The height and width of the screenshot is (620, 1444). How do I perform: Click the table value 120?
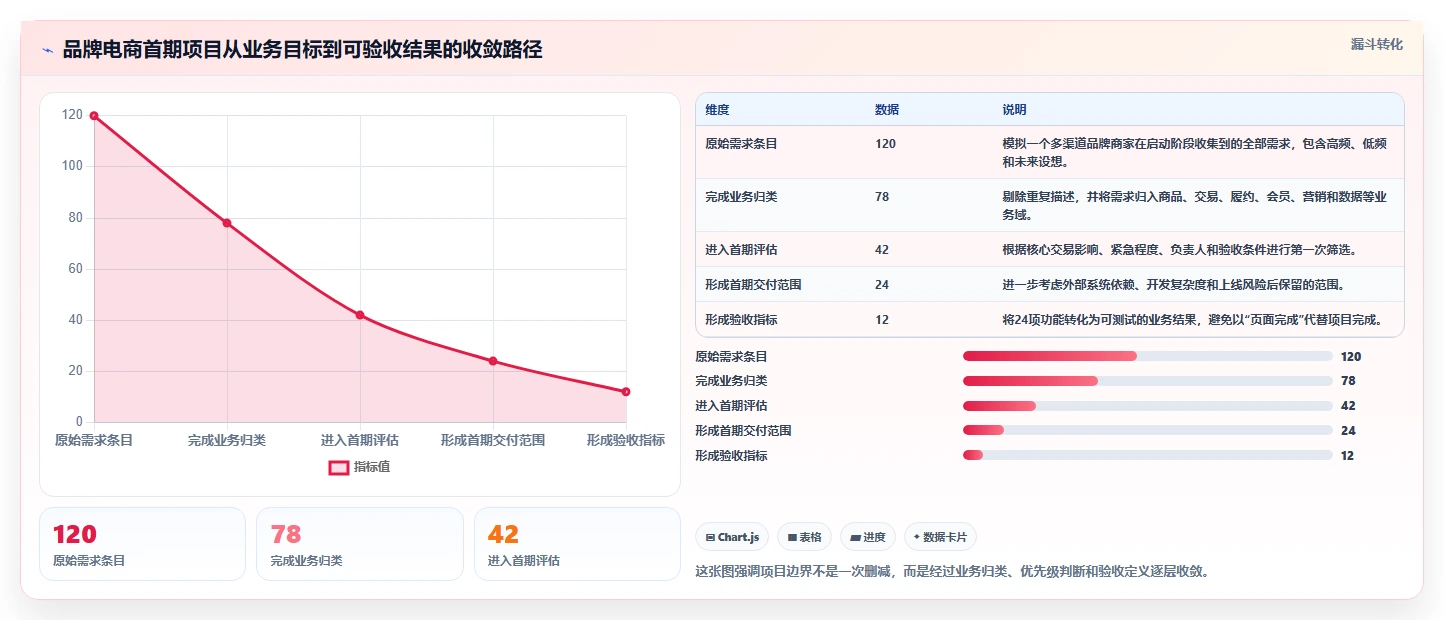click(885, 144)
